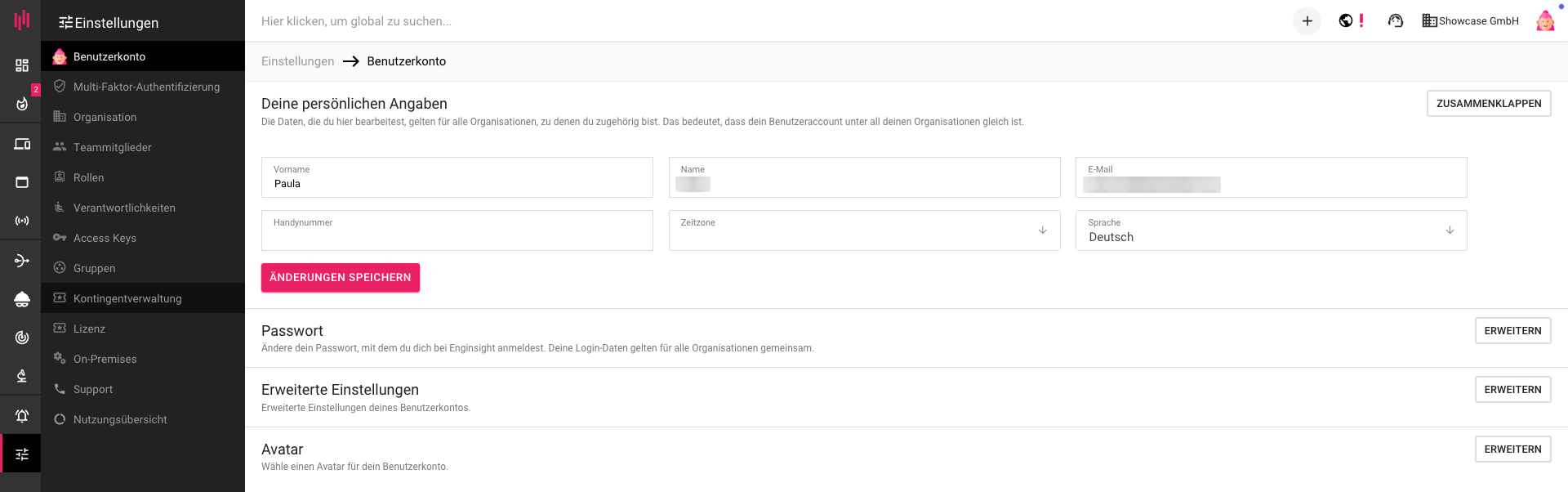Screen dimensions: 1568x492
Task: Open the Zeitzone dropdown
Action: coord(864,230)
